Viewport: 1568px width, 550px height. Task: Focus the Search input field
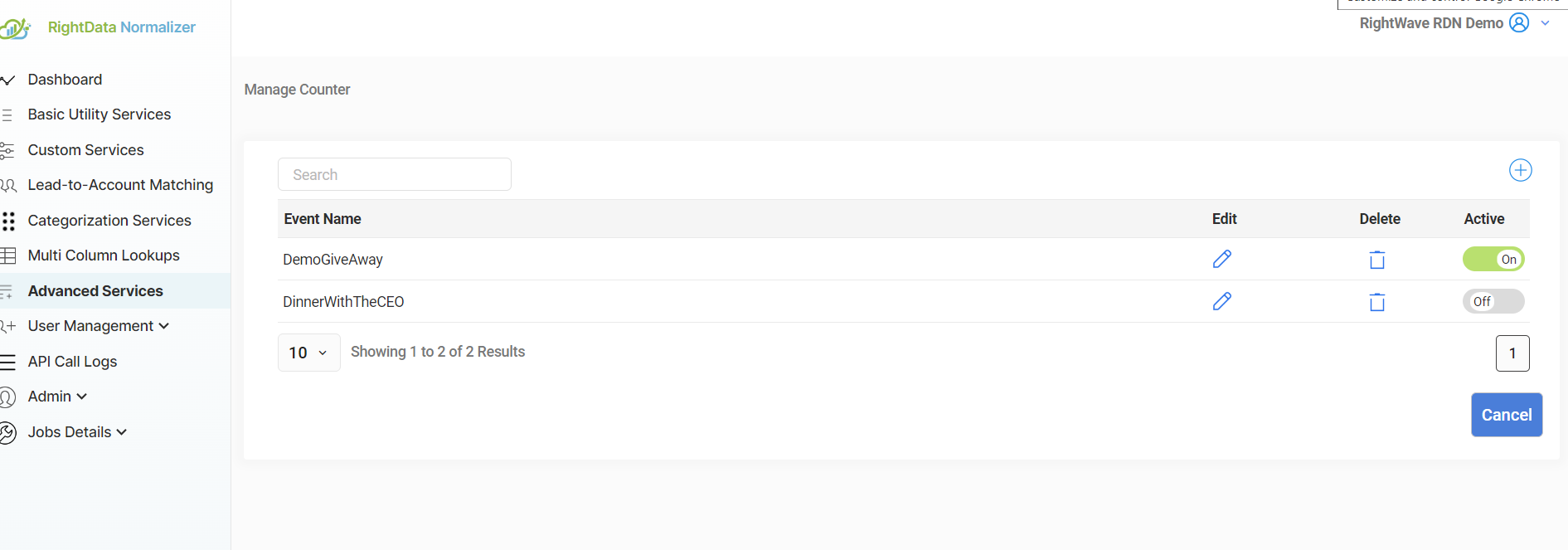click(x=395, y=174)
